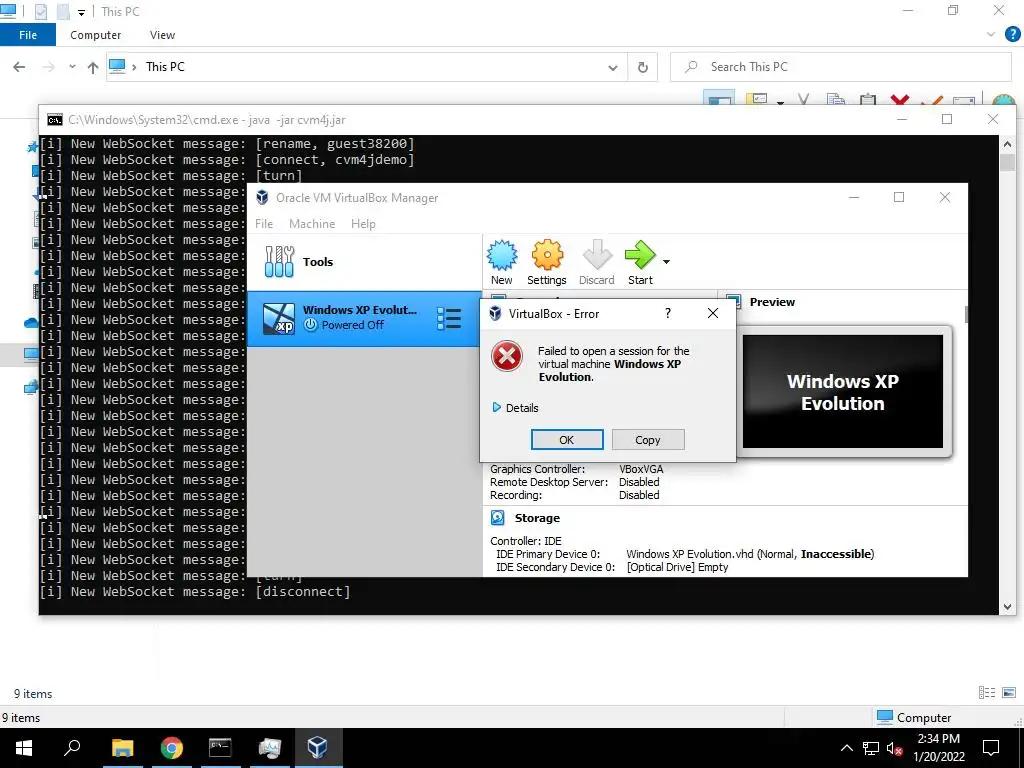Viewport: 1024px width, 768px height.
Task: Click the Preview section header
Action: (772, 302)
